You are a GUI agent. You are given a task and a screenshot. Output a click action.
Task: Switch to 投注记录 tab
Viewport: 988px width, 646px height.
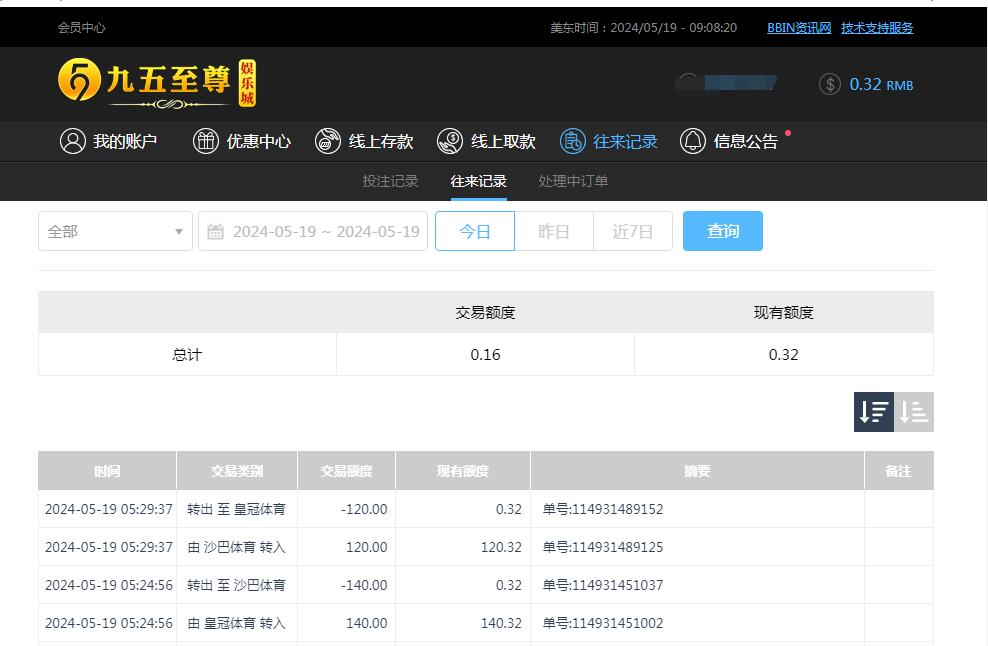click(x=391, y=181)
